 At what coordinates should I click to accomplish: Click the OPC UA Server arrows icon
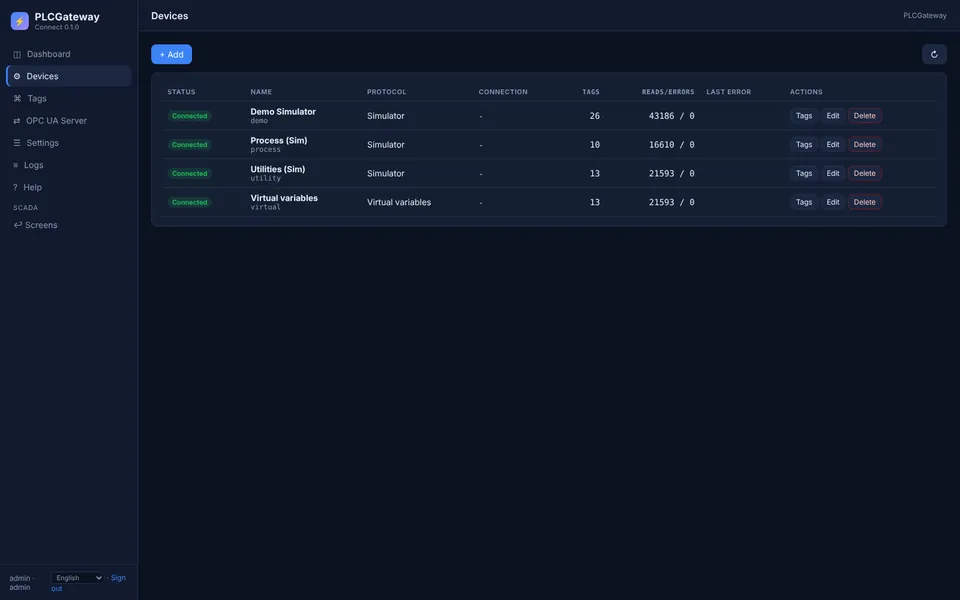coord(17,121)
